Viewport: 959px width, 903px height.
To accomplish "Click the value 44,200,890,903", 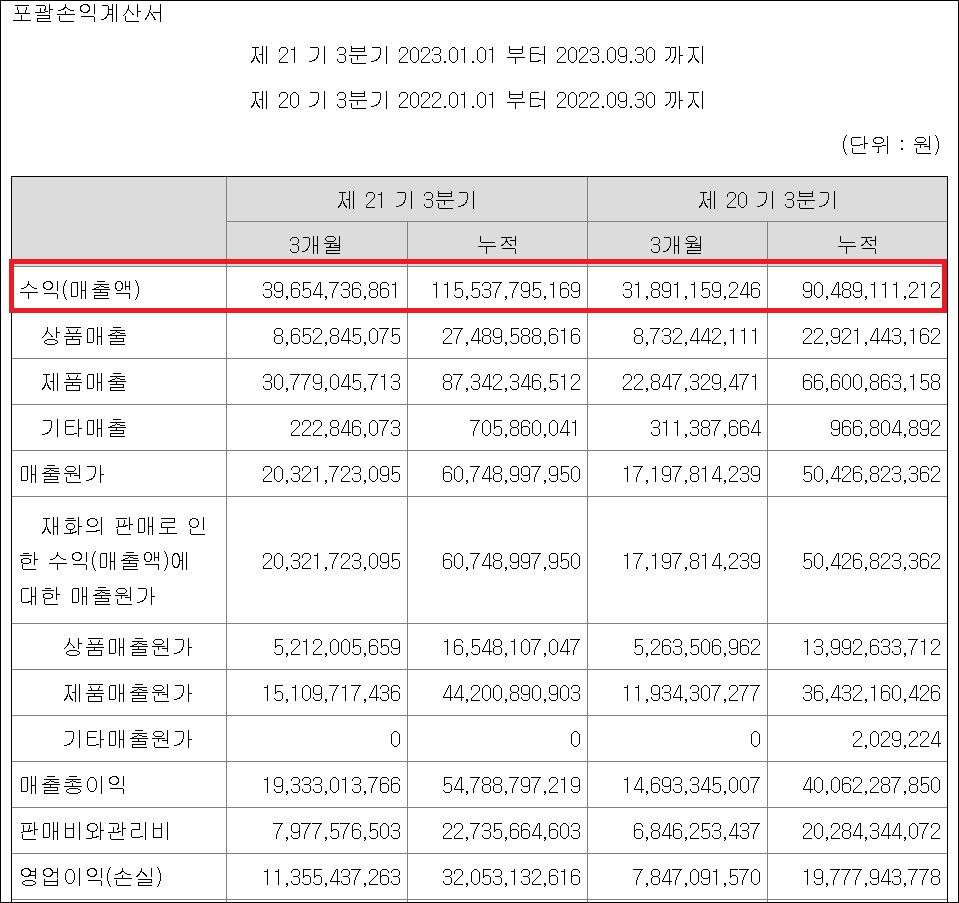I will [x=511, y=694].
